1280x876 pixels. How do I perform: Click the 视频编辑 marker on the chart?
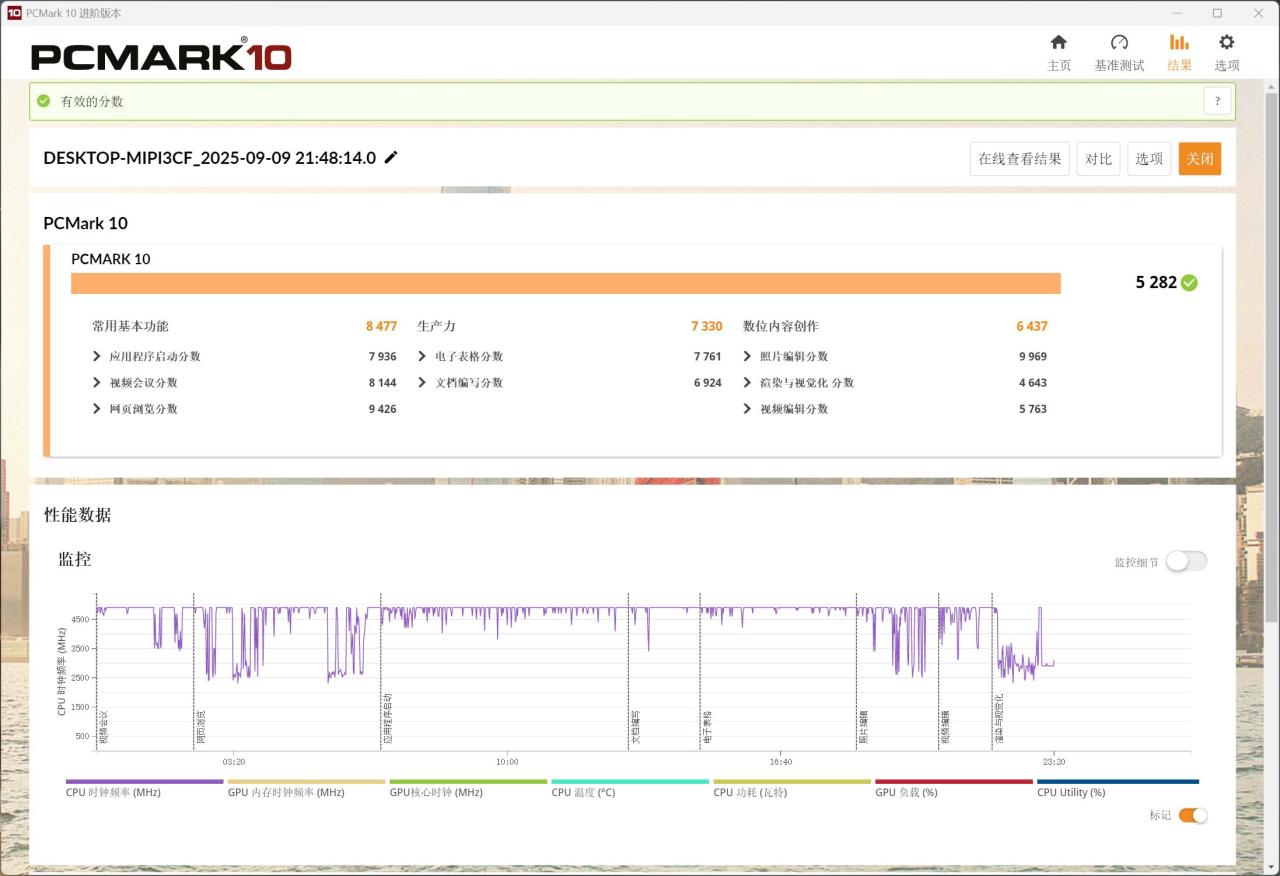945,727
